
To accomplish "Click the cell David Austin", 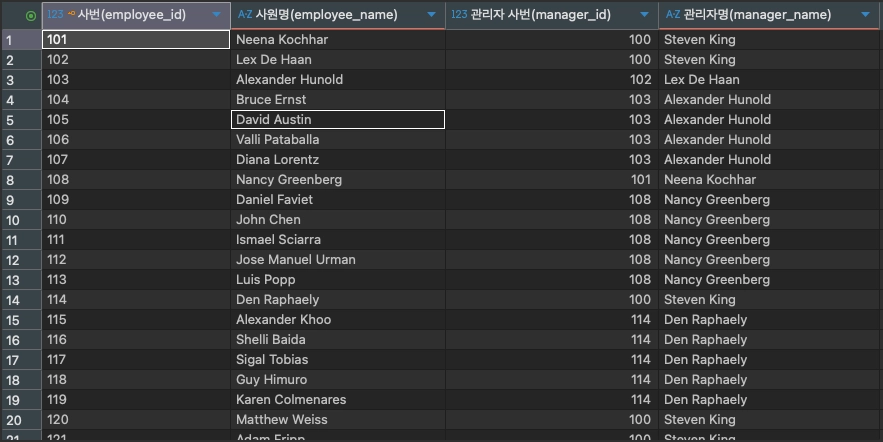I will click(338, 119).
